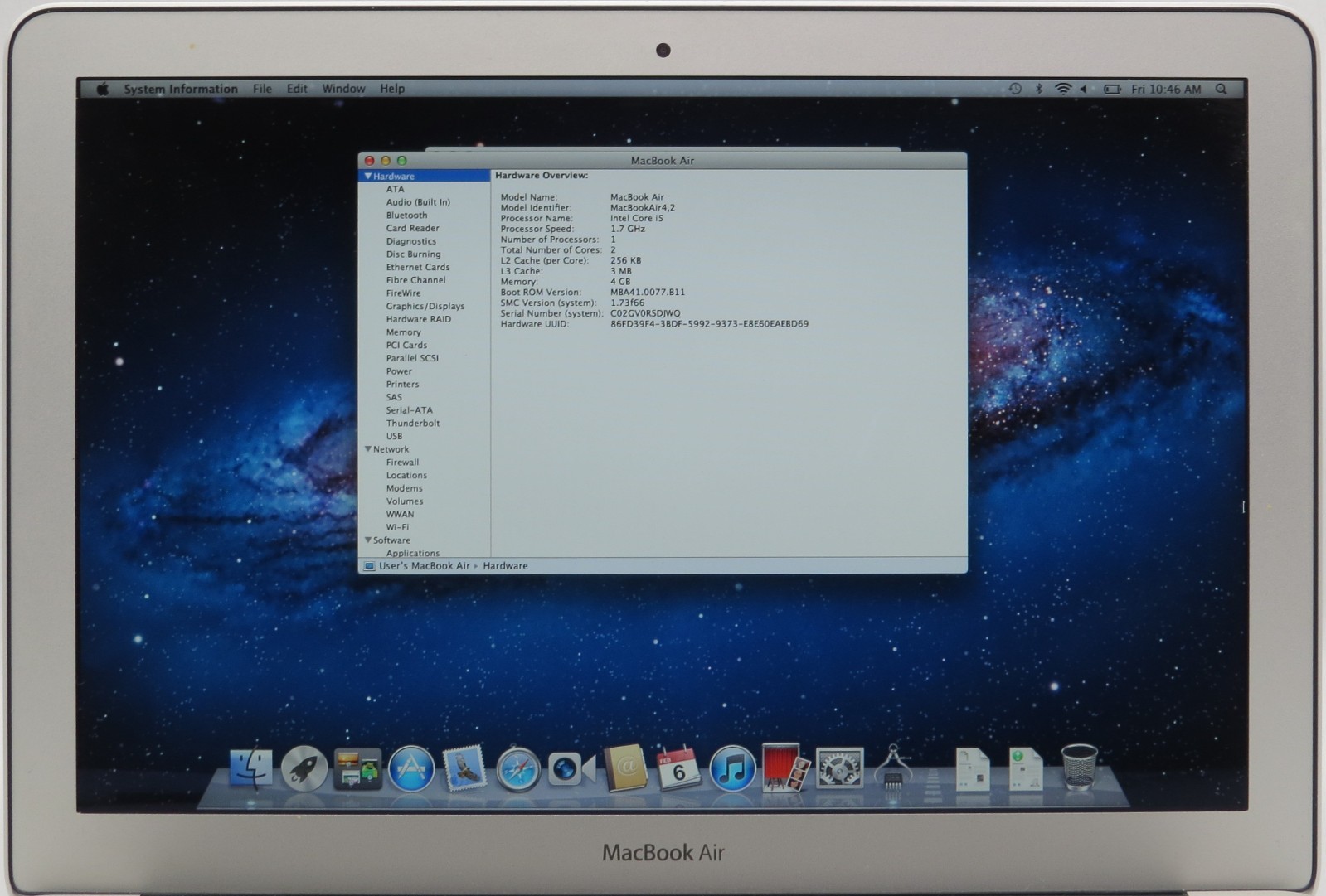Select ATA in the sidebar

pyautogui.click(x=395, y=189)
